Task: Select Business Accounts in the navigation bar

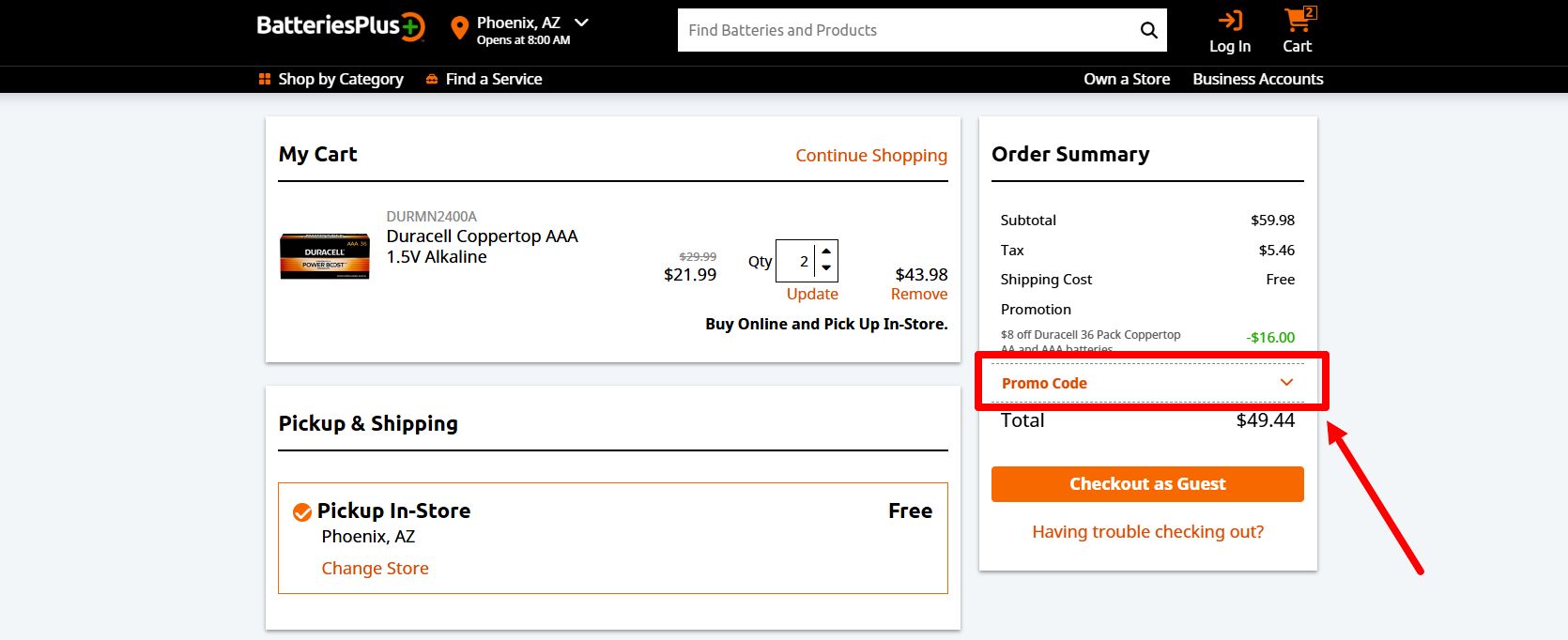Action: tap(1257, 79)
